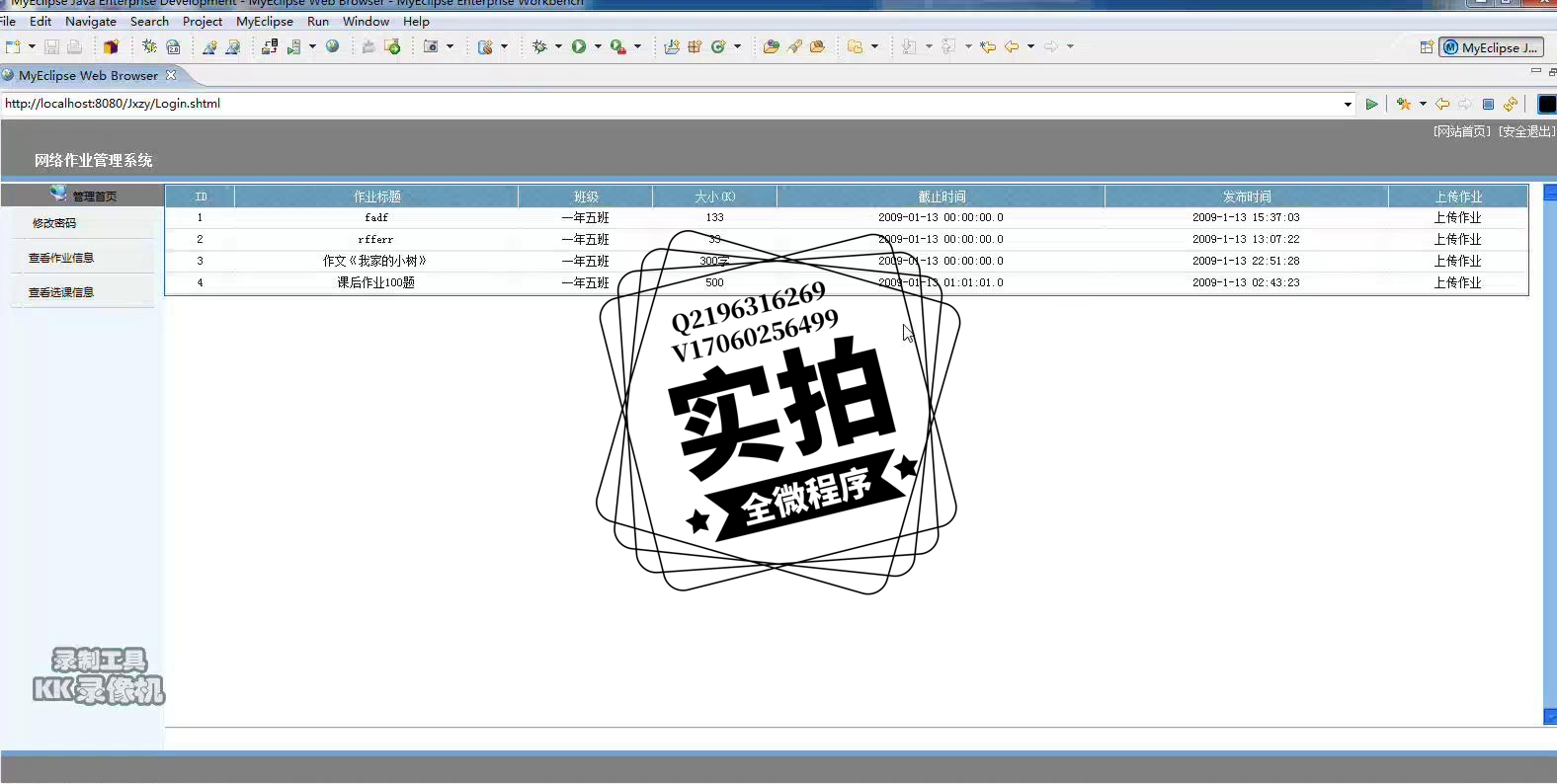This screenshot has width=1557, height=784.
Task: Click the Last Edit Location icon
Action: tap(988, 46)
